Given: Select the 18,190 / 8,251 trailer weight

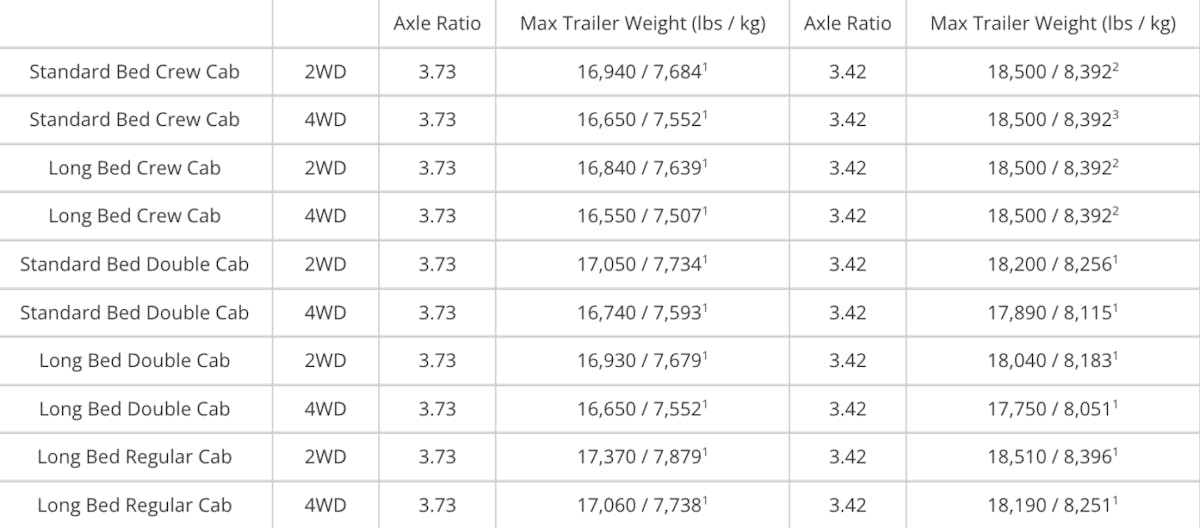Looking at the screenshot, I should click(1052, 506).
